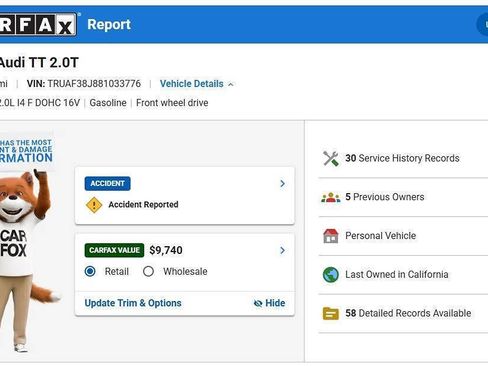Viewport: 488px width, 366px height.
Task: Click the Audi TT 2.0T title
Action: [39, 63]
